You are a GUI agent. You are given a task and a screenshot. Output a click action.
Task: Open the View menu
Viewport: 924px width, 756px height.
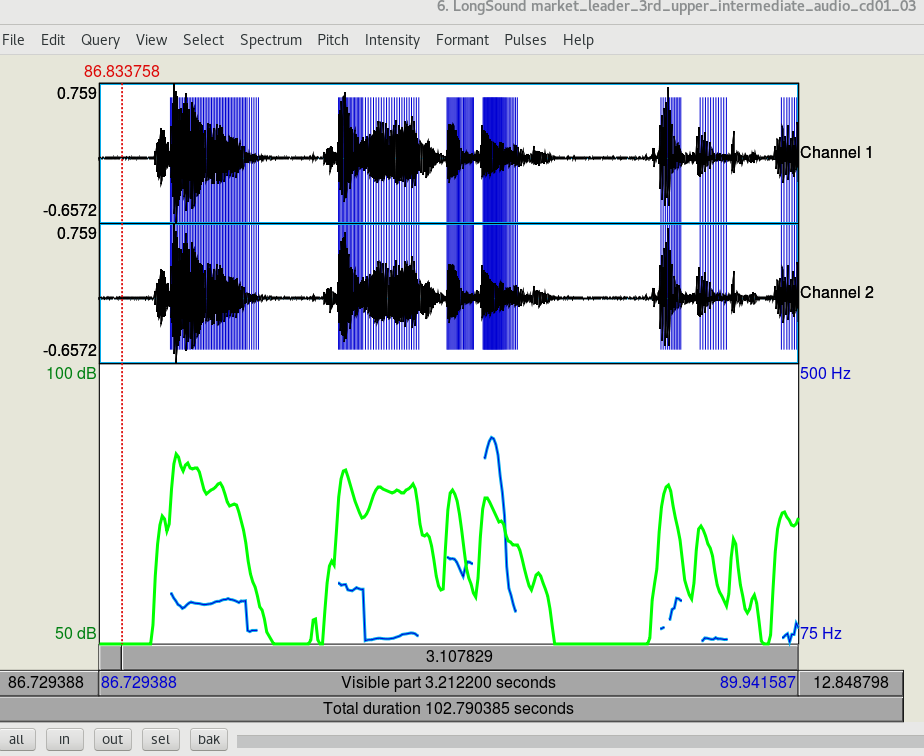pos(151,40)
